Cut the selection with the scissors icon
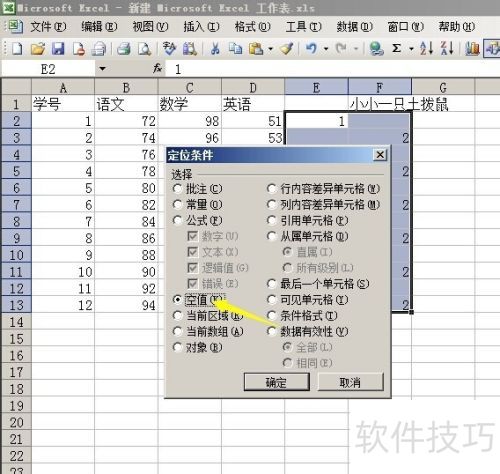The width and height of the screenshot is (500, 474). (x=215, y=49)
